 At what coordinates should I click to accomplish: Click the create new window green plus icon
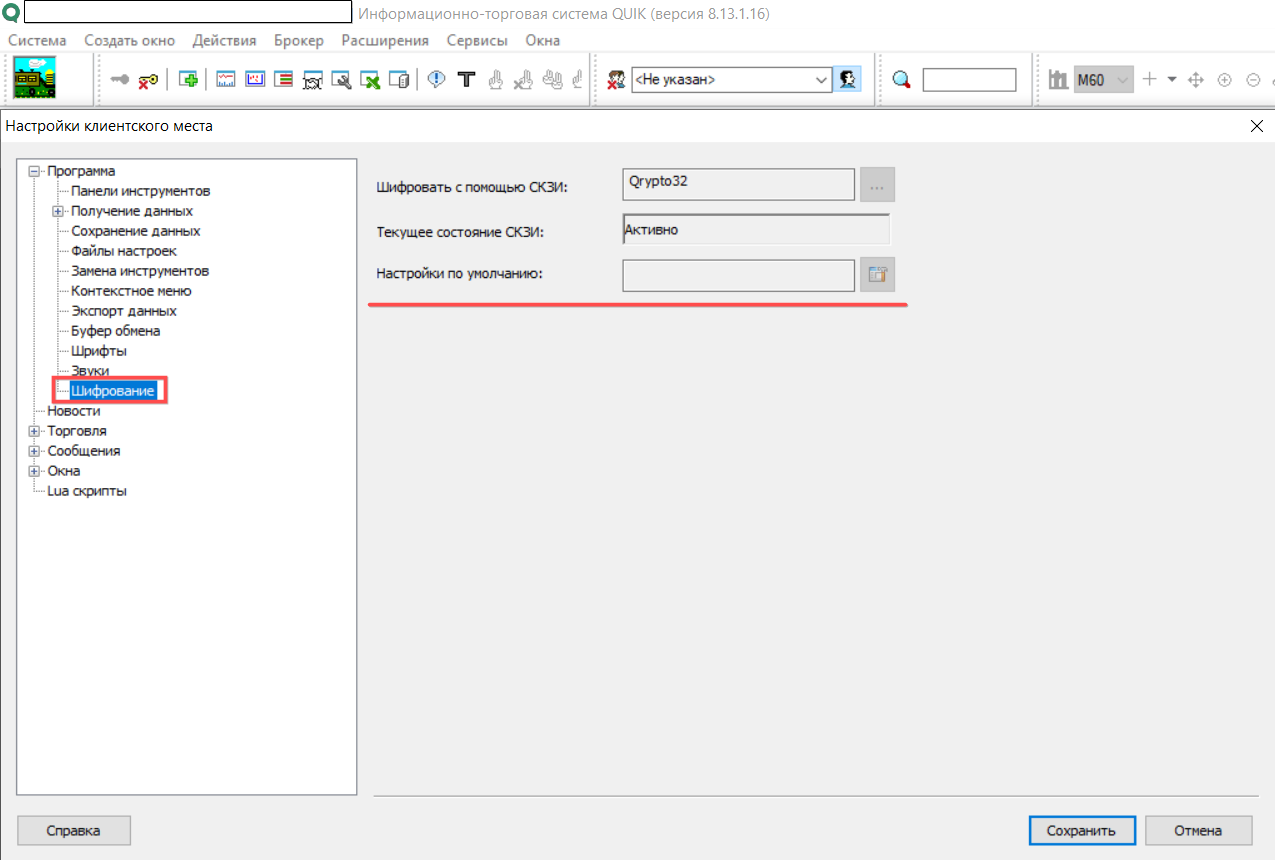tap(188, 79)
